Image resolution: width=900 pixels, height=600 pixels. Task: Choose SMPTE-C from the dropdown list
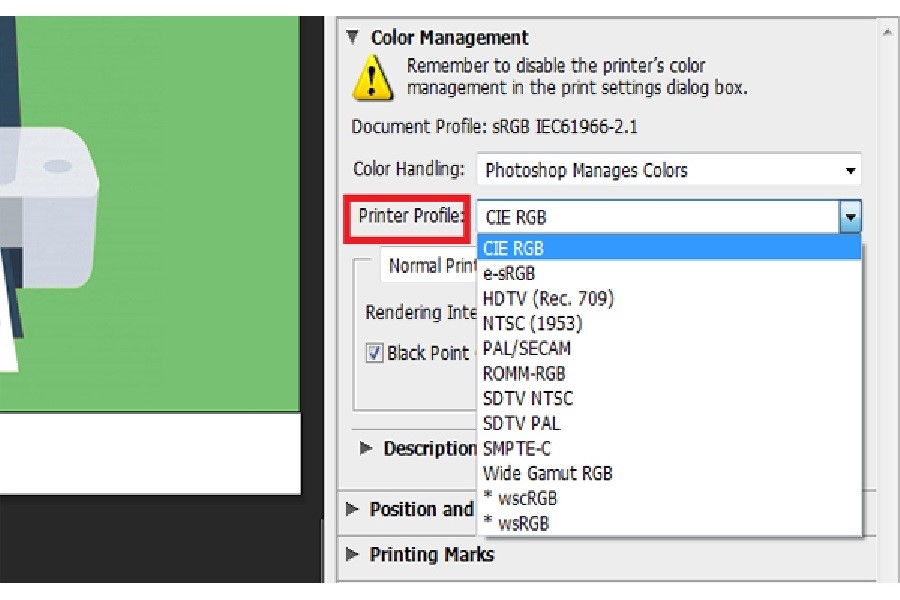point(517,448)
